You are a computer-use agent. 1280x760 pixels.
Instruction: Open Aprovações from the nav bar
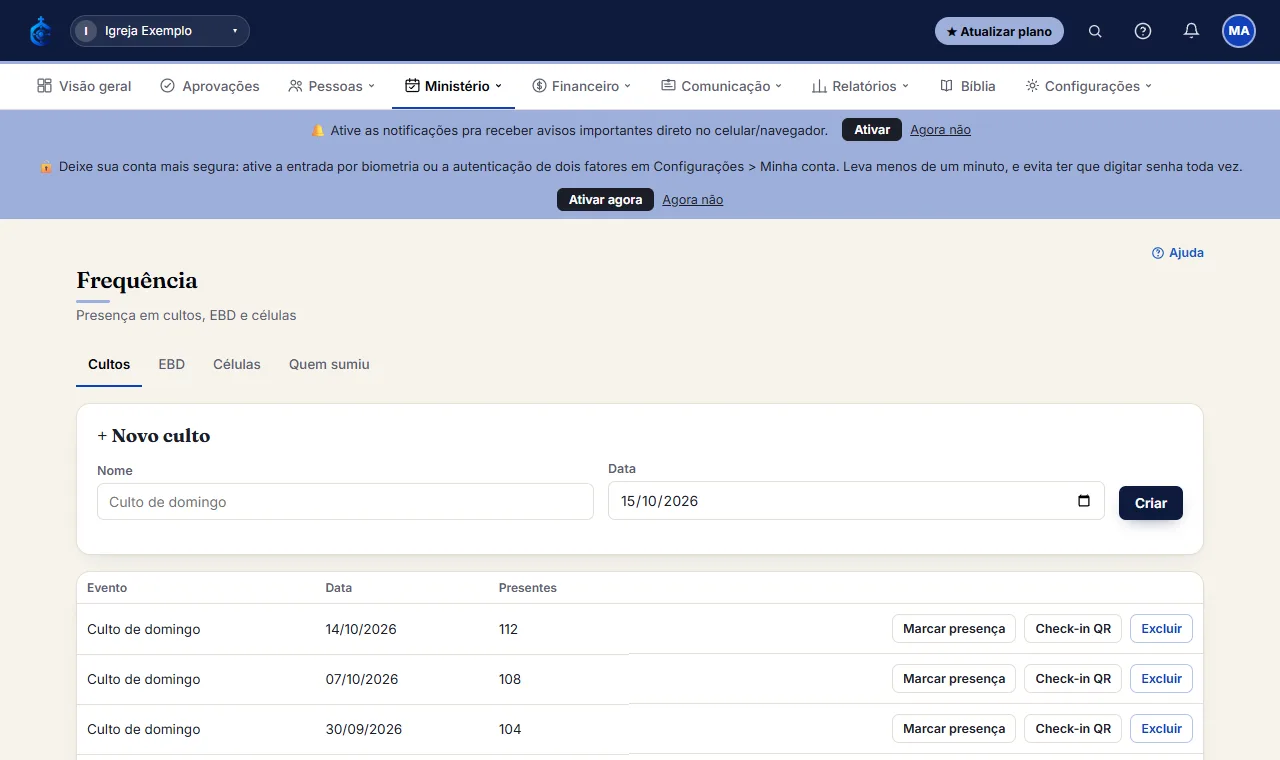(x=209, y=86)
